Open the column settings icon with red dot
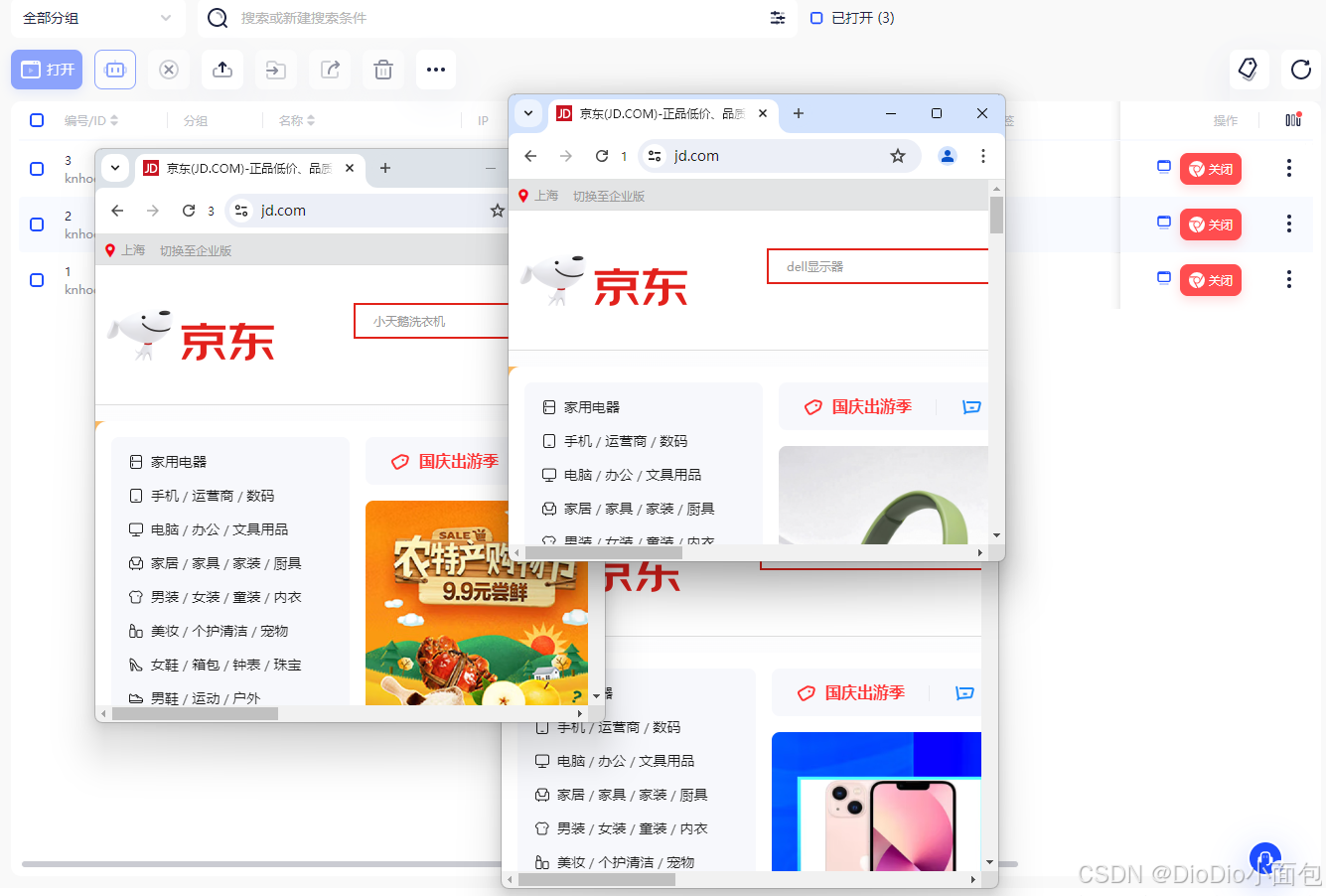The width and height of the screenshot is (1326, 896). [1292, 119]
